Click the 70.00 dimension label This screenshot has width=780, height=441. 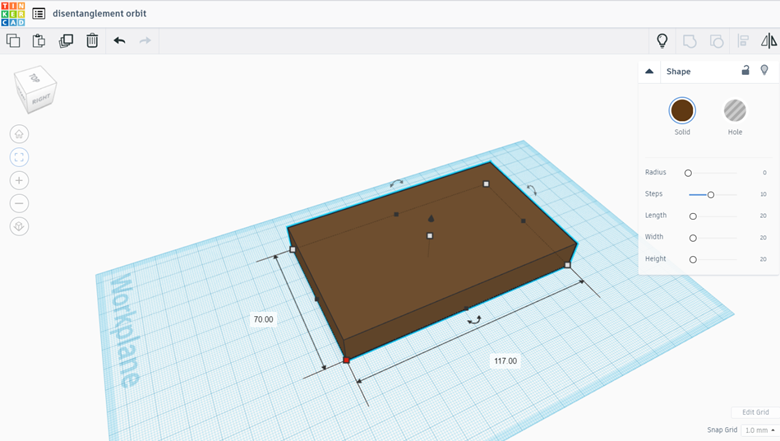tap(263, 319)
